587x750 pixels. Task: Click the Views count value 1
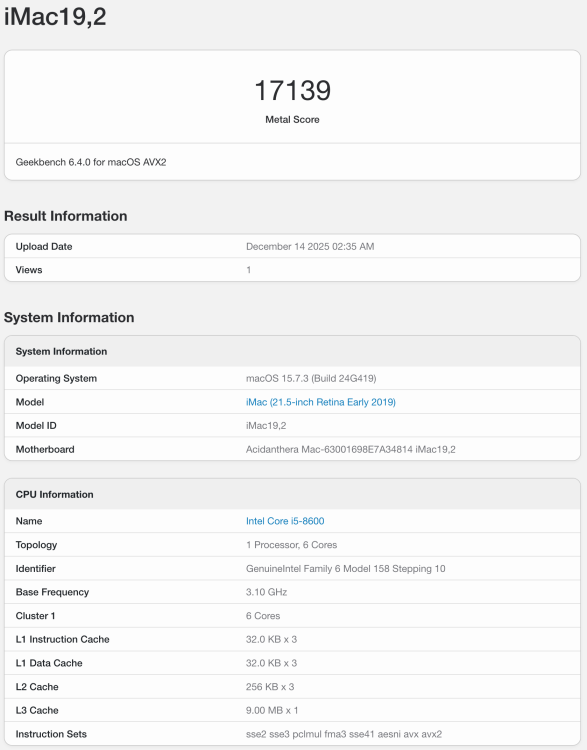click(x=249, y=270)
